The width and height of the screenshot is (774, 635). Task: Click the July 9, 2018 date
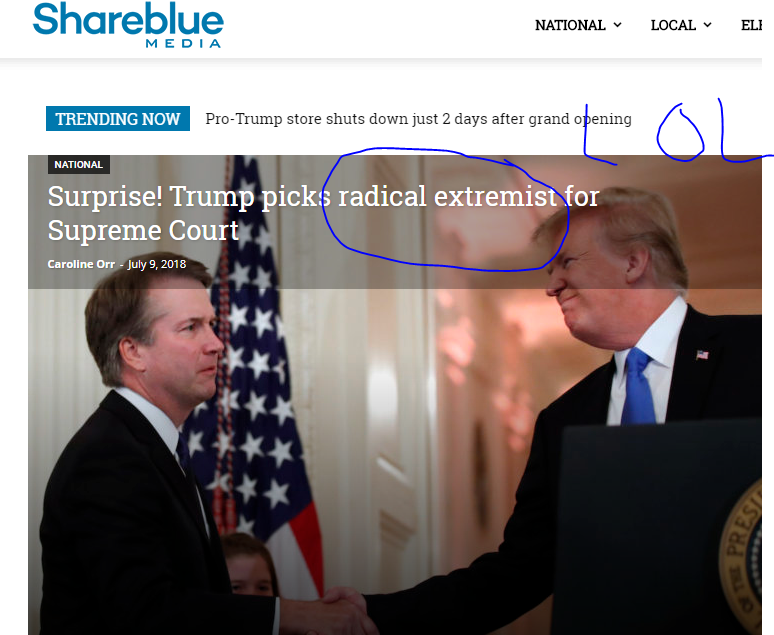pos(157,264)
